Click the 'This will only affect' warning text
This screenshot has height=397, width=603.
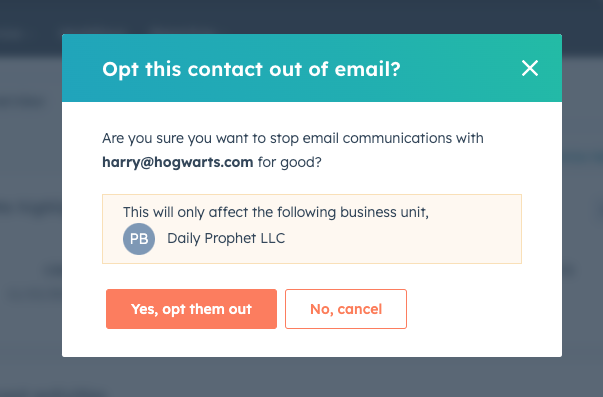click(276, 212)
